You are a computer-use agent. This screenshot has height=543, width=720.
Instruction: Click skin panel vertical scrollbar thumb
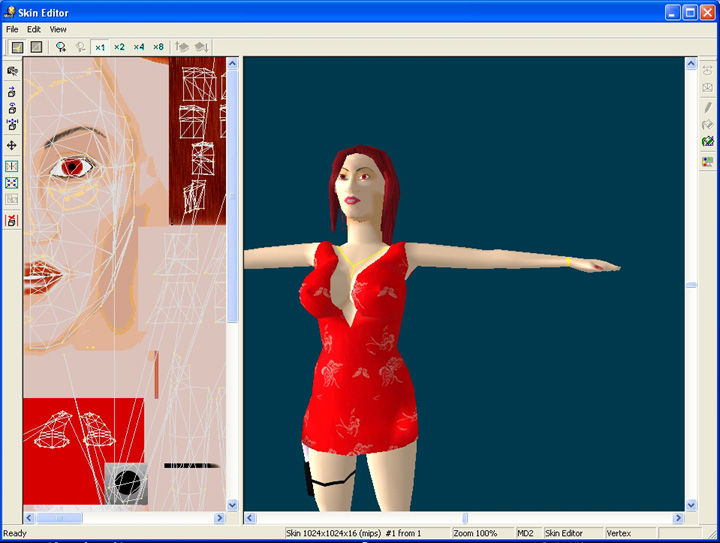[232, 196]
